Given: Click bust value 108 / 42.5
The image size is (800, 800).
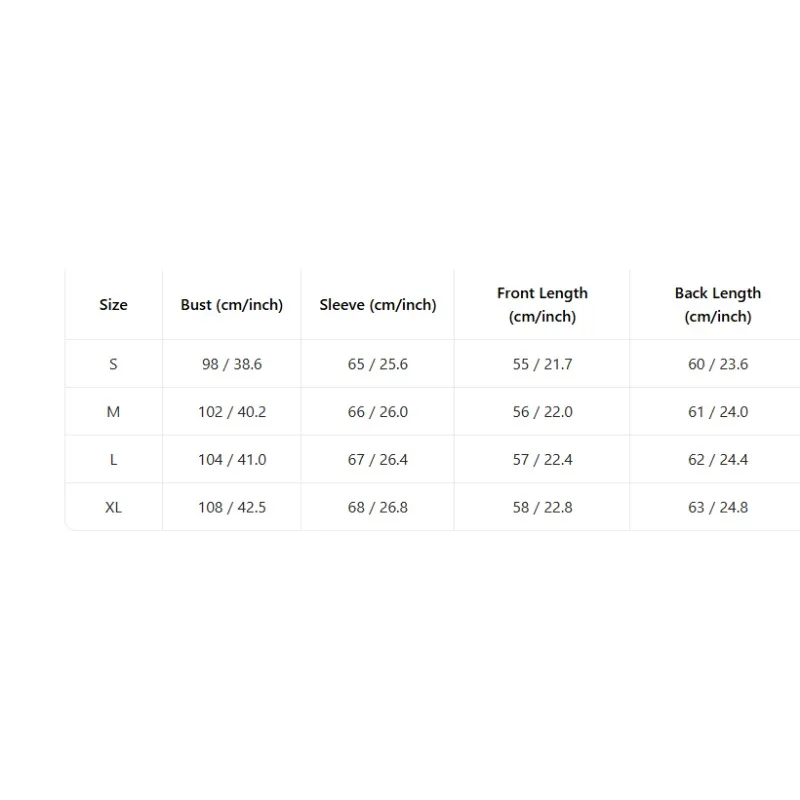Looking at the screenshot, I should coord(232,508).
